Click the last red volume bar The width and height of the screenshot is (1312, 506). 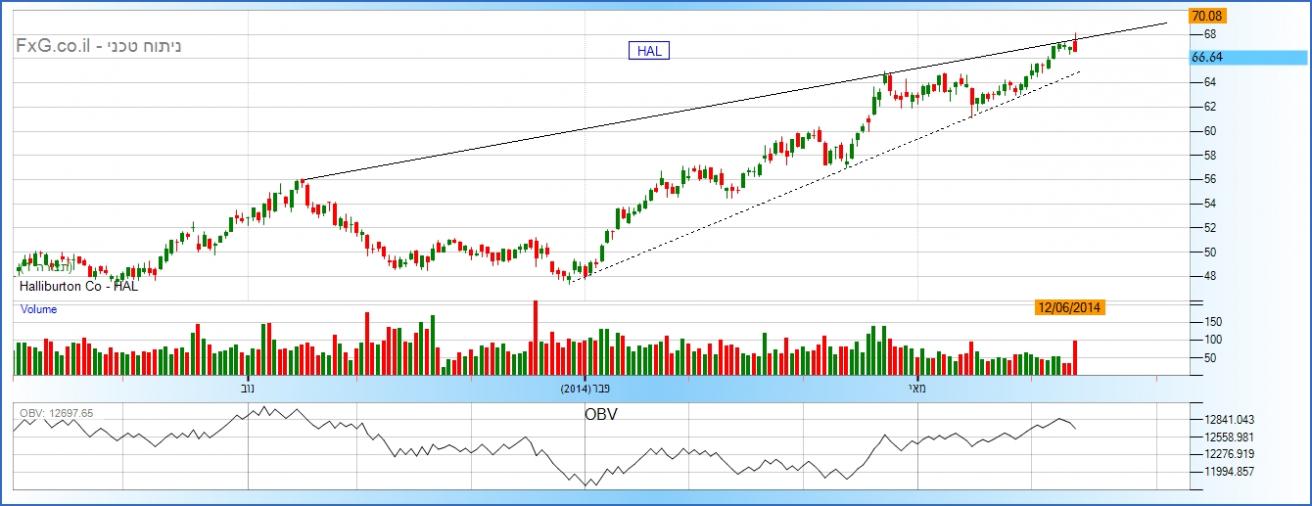click(x=1075, y=357)
